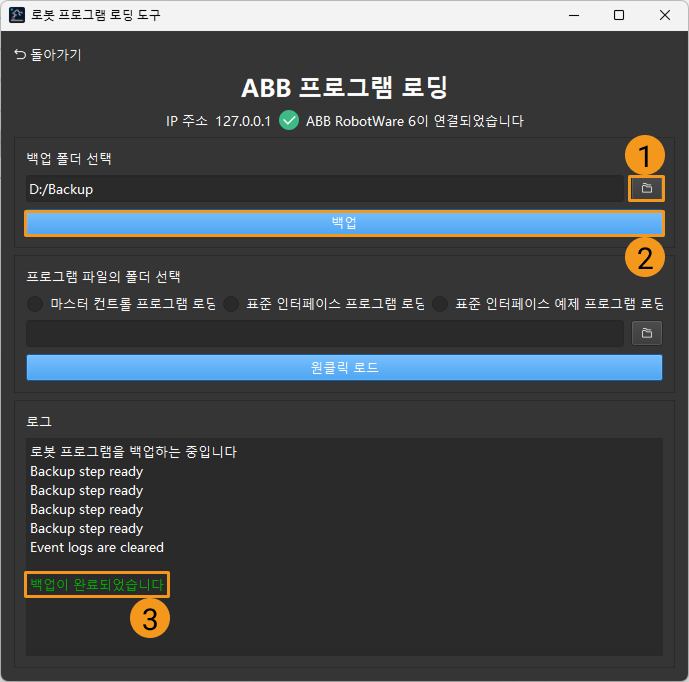Click the green connection status check icon
Screen dimensions: 689x682
coord(289,120)
